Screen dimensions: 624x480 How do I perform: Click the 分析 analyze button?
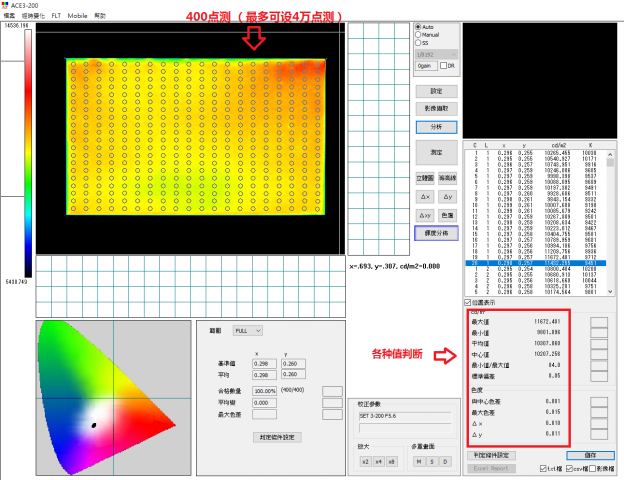coord(436,128)
